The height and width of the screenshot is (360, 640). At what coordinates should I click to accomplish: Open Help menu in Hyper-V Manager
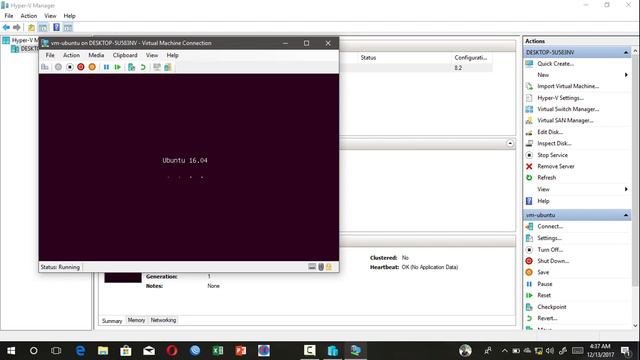[x=69, y=16]
